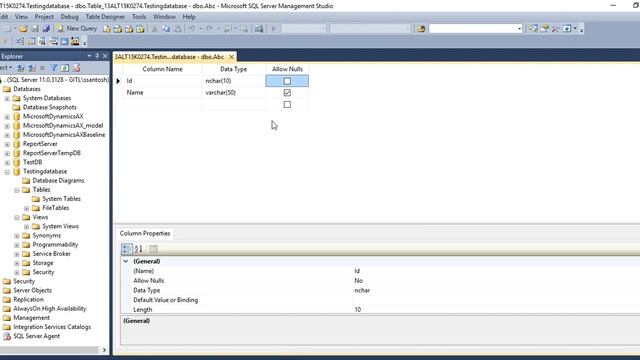Click the Redo arrow icon in the toolbar
640x360 pixels.
(x=209, y=29)
